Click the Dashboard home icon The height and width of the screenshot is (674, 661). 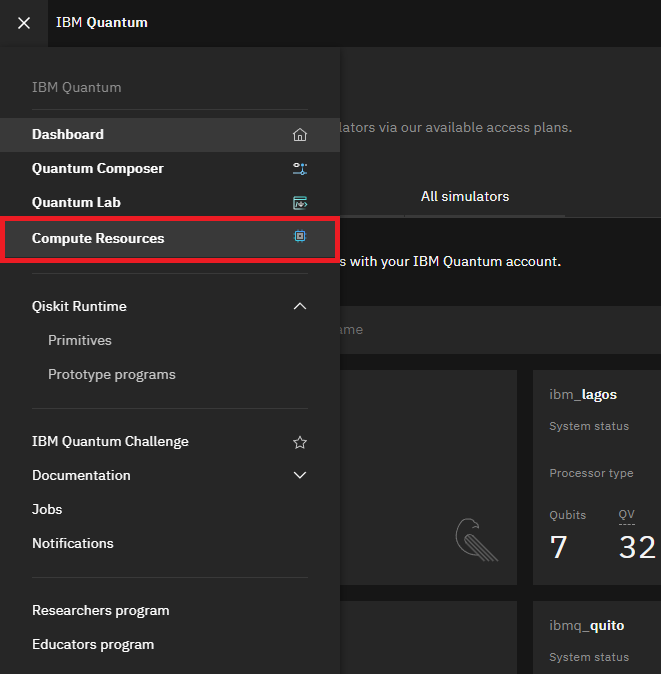(299, 135)
